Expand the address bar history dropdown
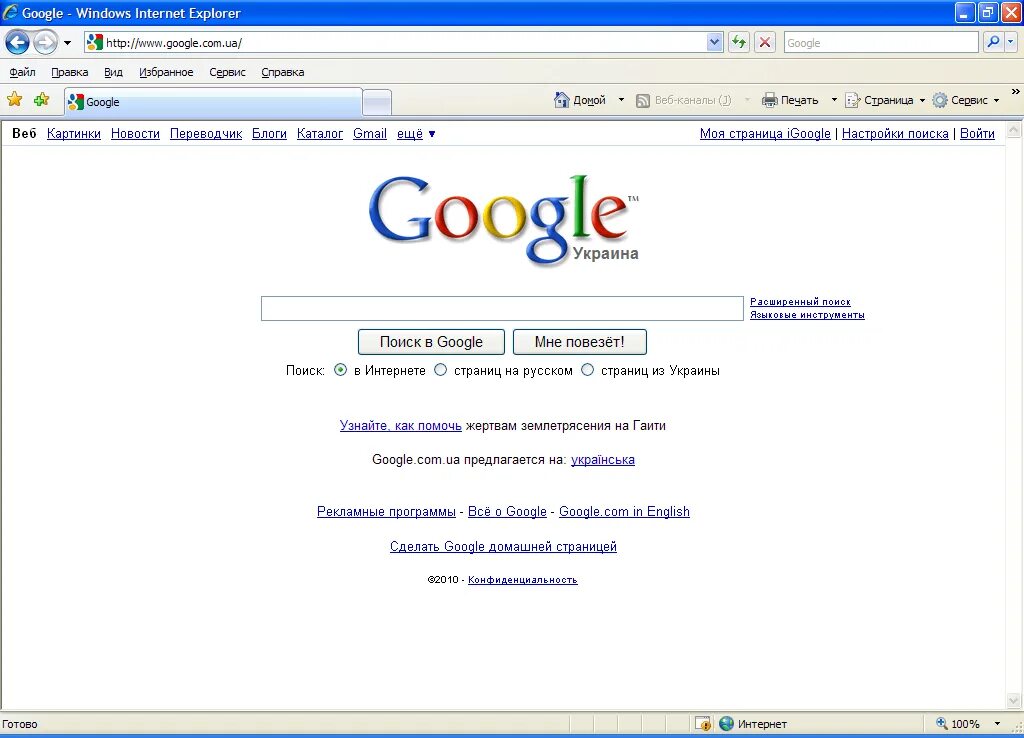 pyautogui.click(x=714, y=43)
